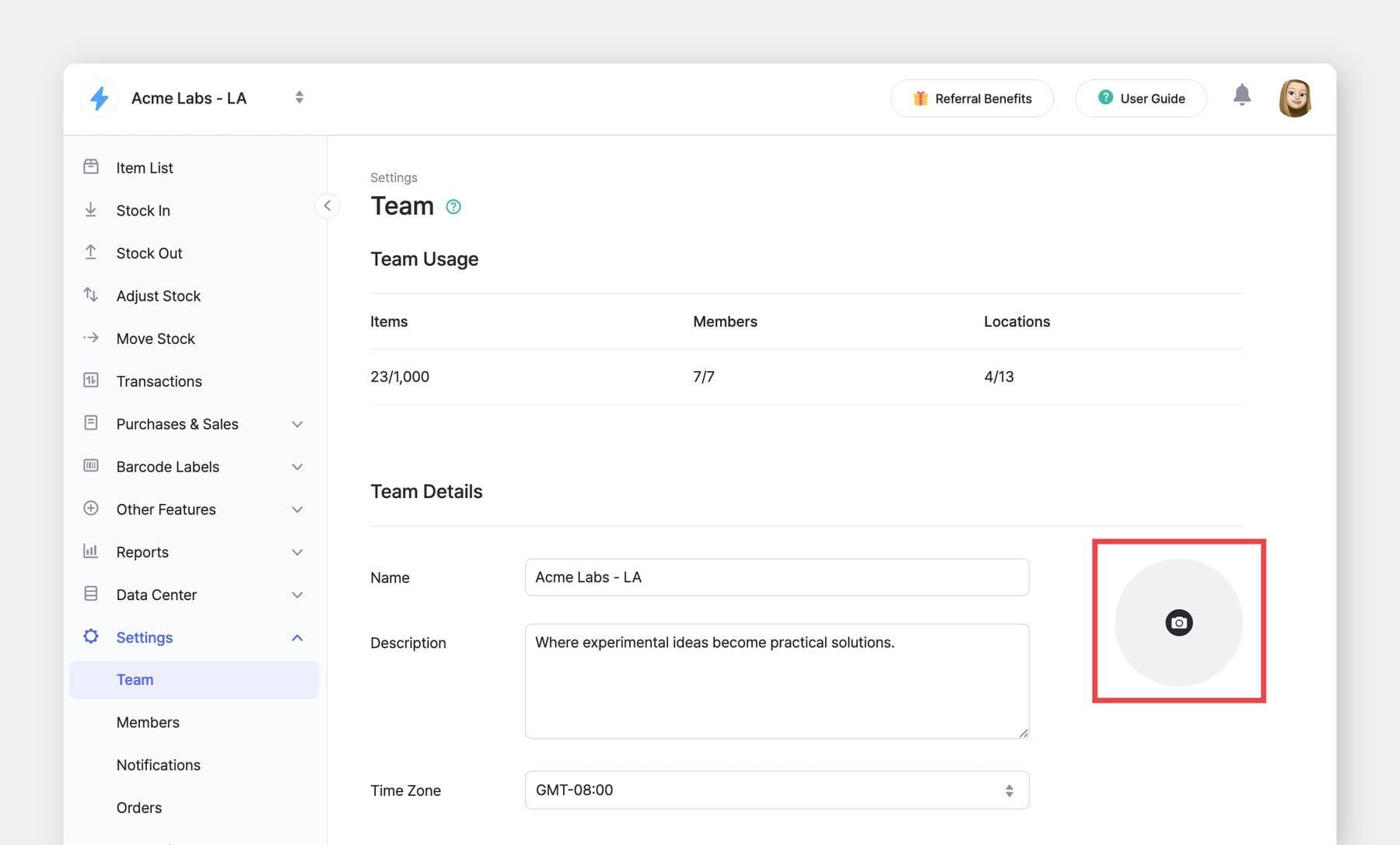Click the Settings gear icon in sidebar
Viewport: 1400px width, 845px height.
tap(91, 636)
